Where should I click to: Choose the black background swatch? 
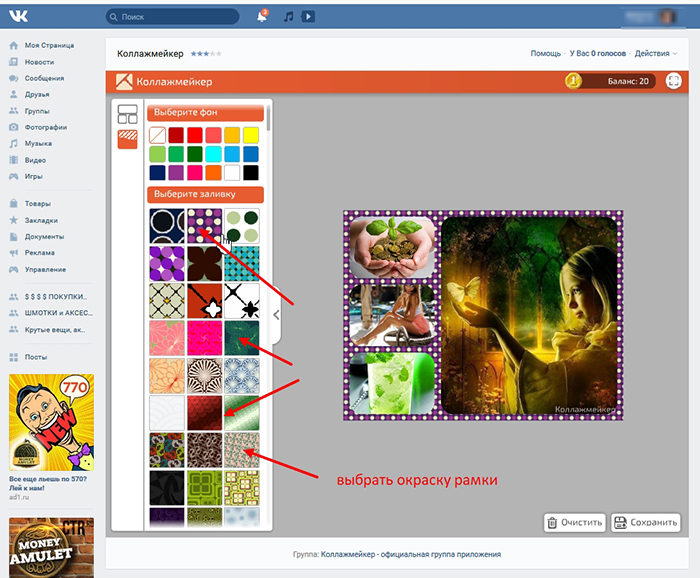coord(250,172)
